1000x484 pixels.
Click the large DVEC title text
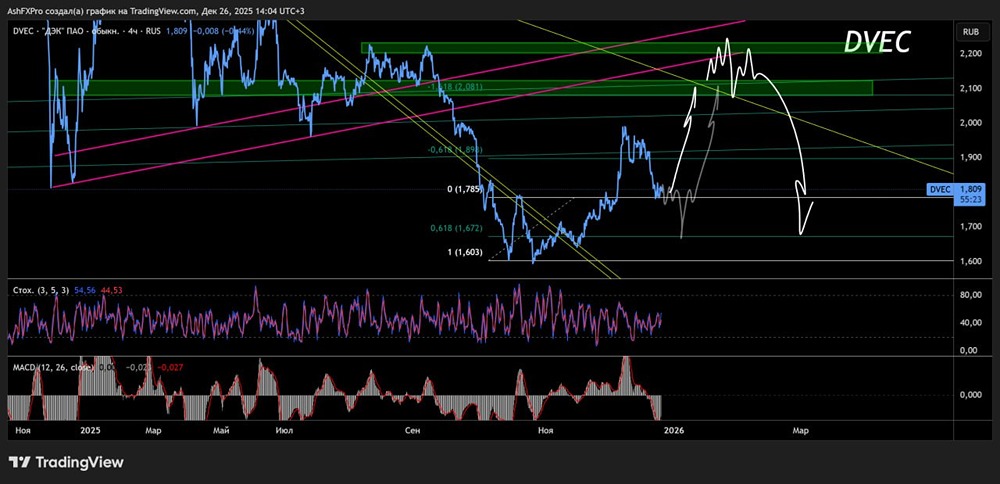click(877, 42)
